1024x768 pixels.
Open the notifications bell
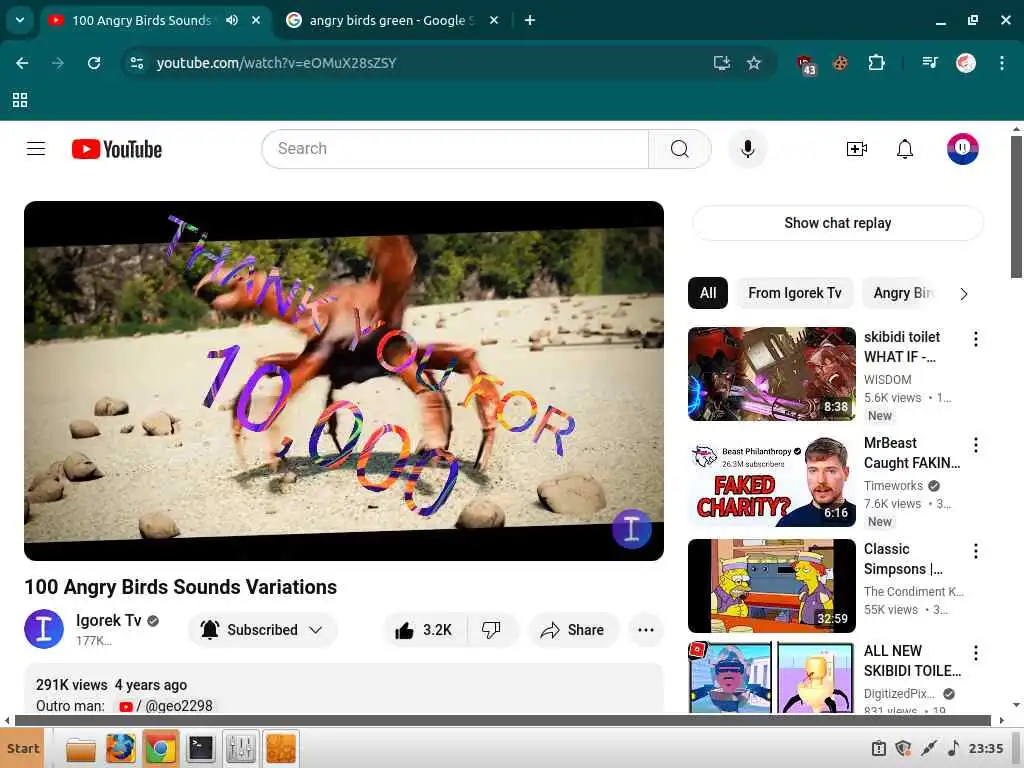(x=904, y=149)
